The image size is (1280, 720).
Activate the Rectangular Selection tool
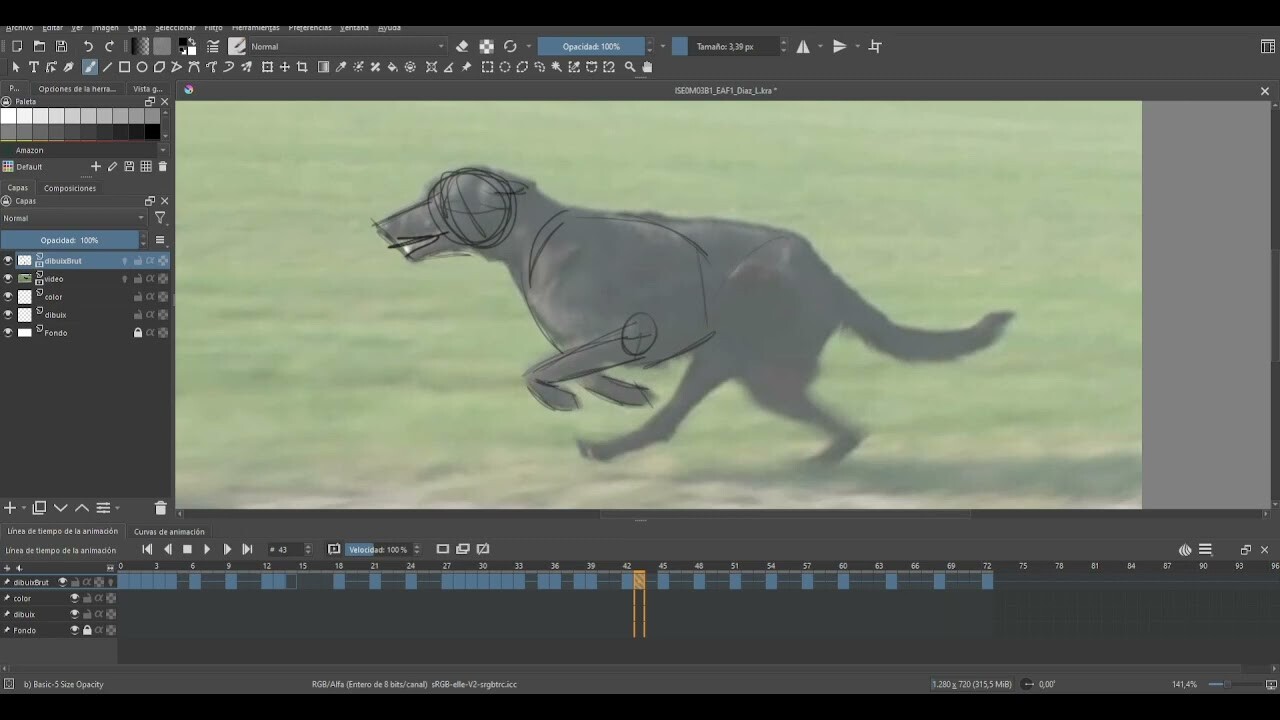pyautogui.click(x=486, y=67)
